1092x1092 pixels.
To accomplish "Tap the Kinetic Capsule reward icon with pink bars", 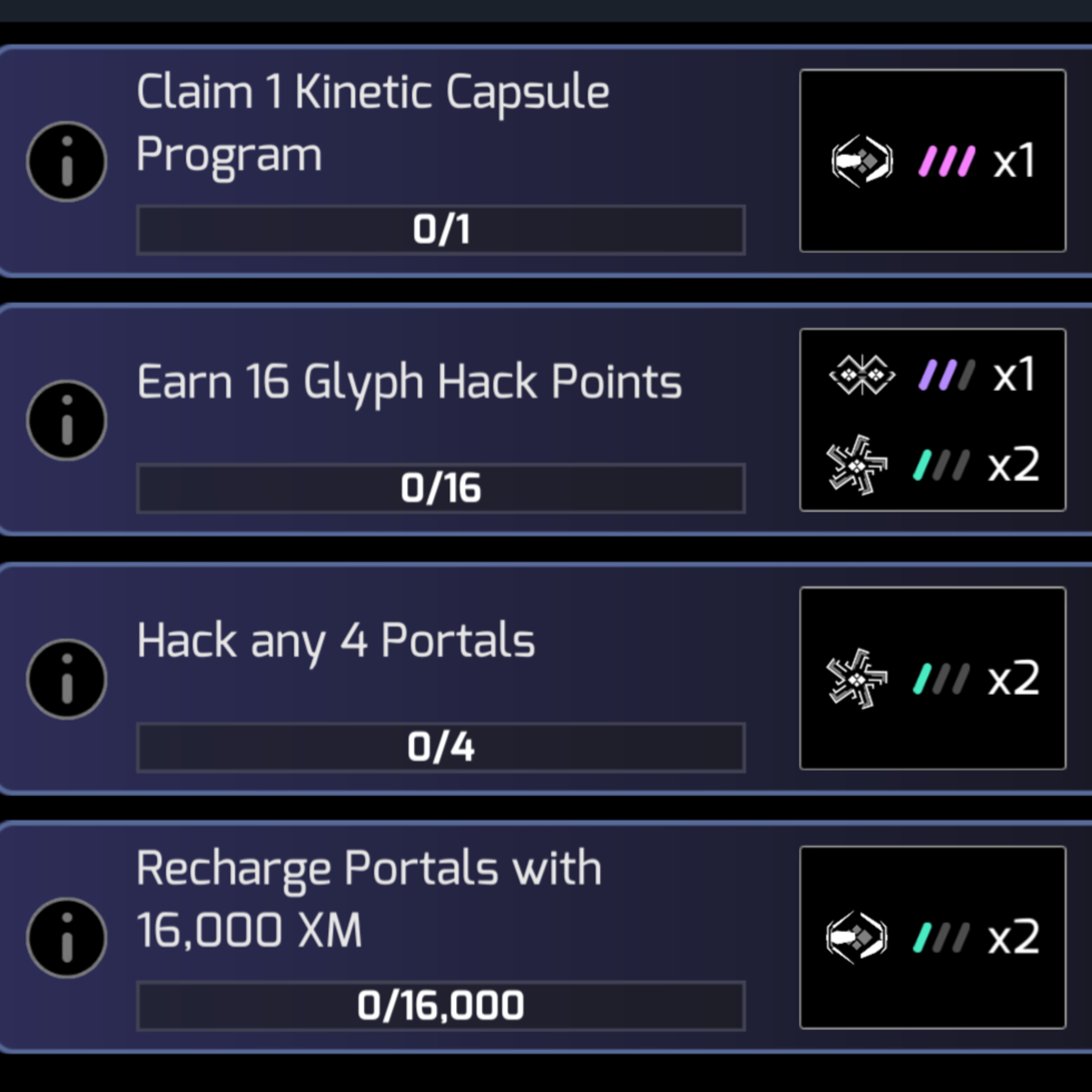I will click(862, 161).
